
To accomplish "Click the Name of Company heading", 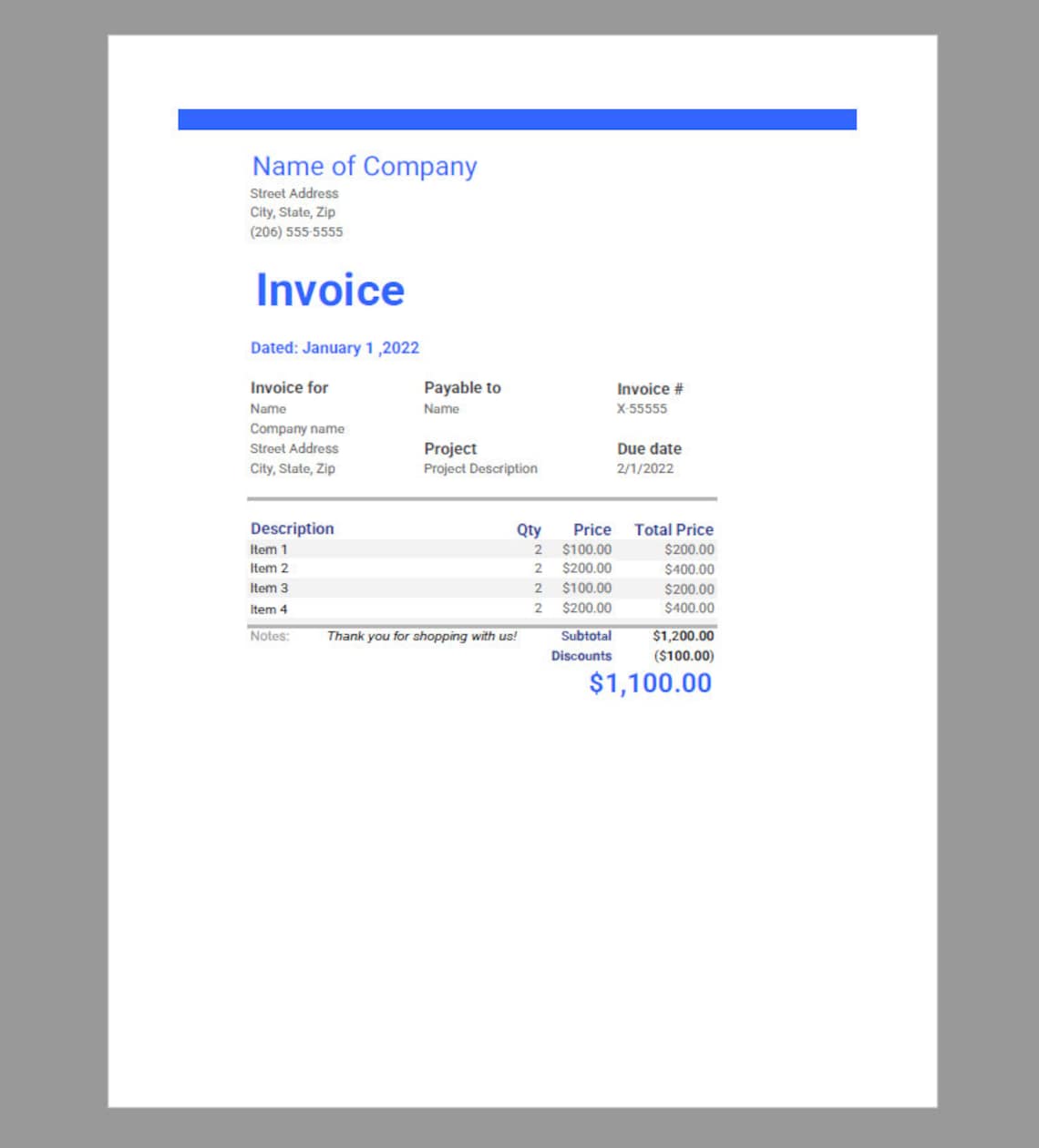I will 364,167.
